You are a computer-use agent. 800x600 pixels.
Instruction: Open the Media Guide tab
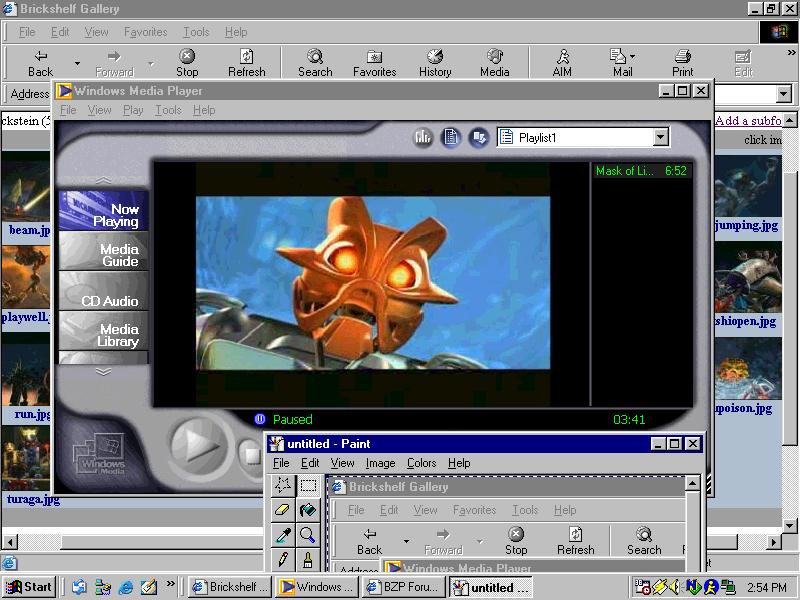(x=104, y=251)
